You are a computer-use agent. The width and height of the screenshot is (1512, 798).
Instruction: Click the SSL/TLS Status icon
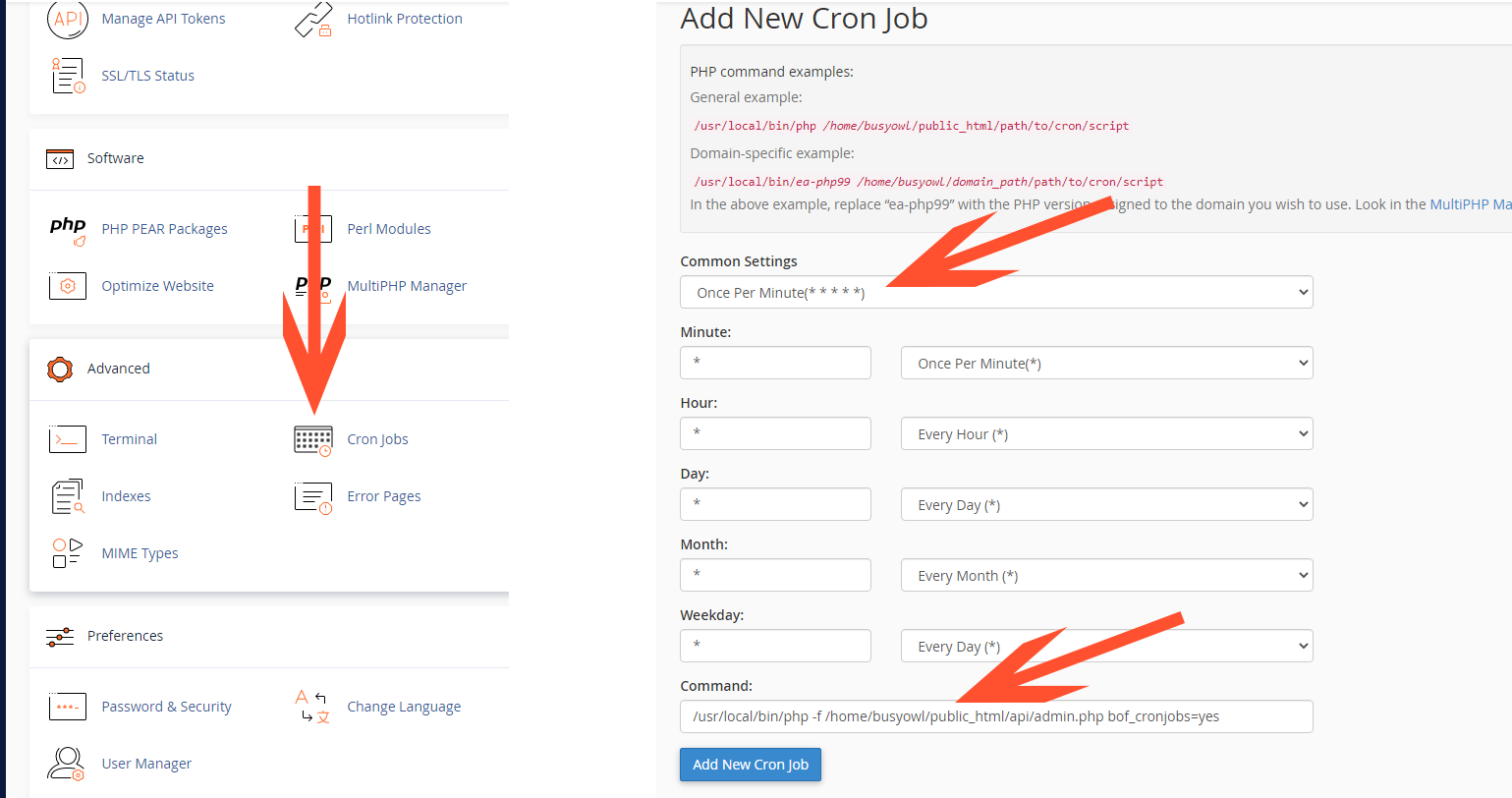point(68,76)
